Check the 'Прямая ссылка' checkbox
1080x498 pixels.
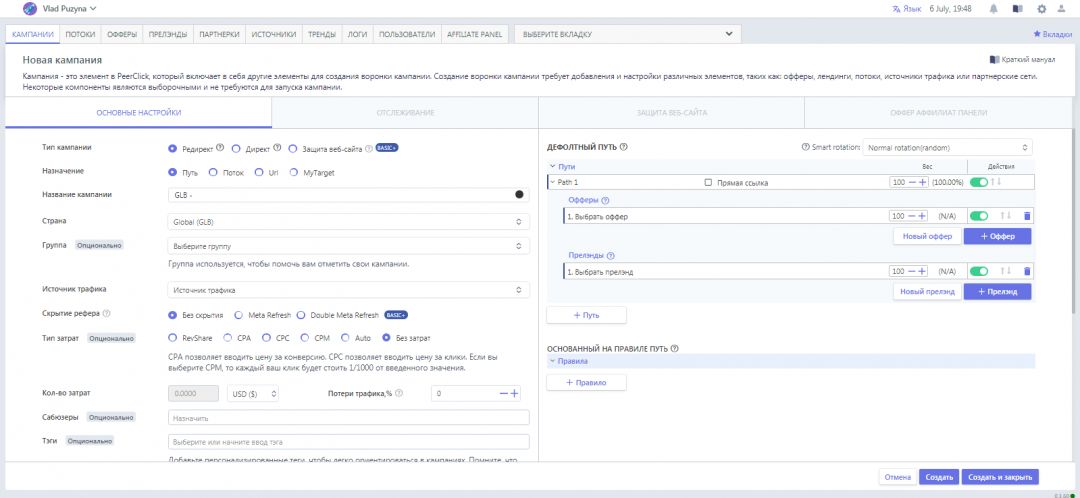pyautogui.click(x=708, y=182)
